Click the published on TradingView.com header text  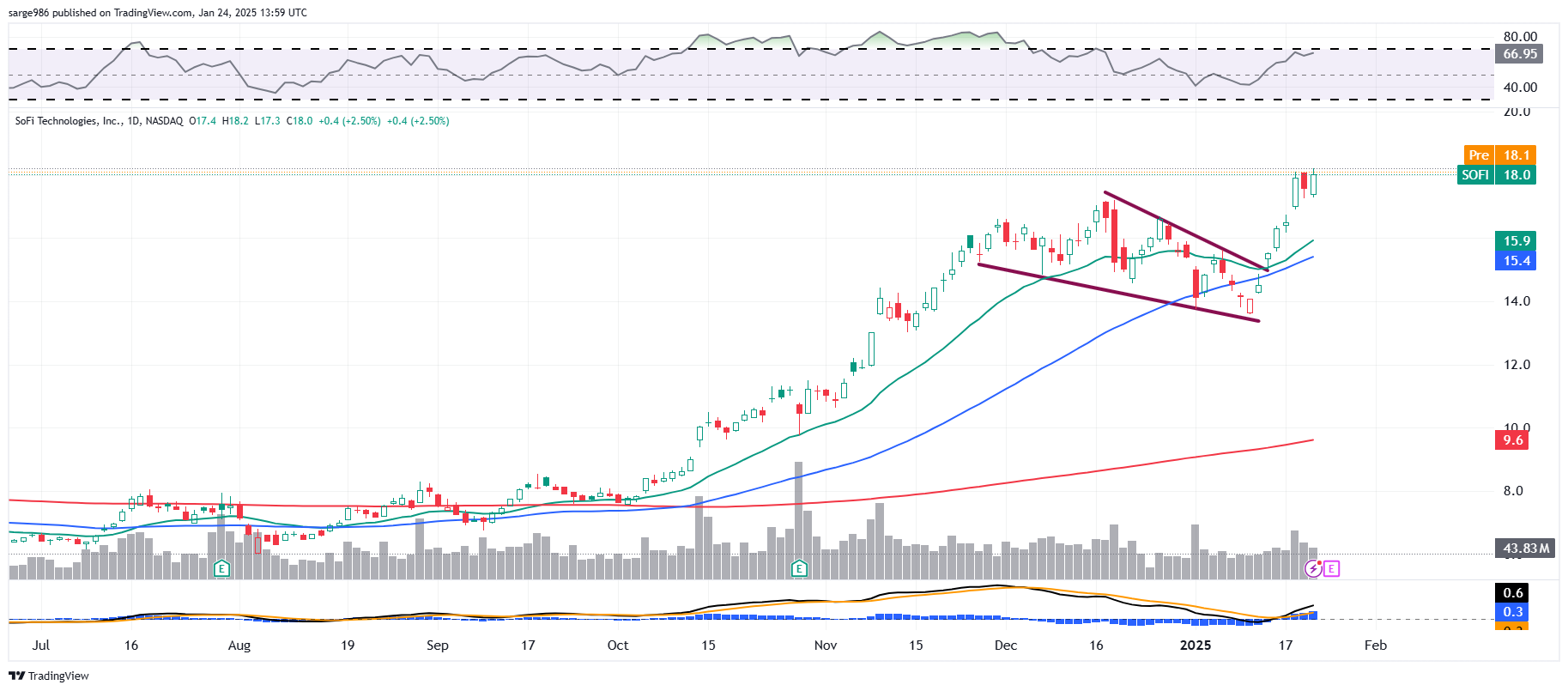pyautogui.click(x=157, y=13)
